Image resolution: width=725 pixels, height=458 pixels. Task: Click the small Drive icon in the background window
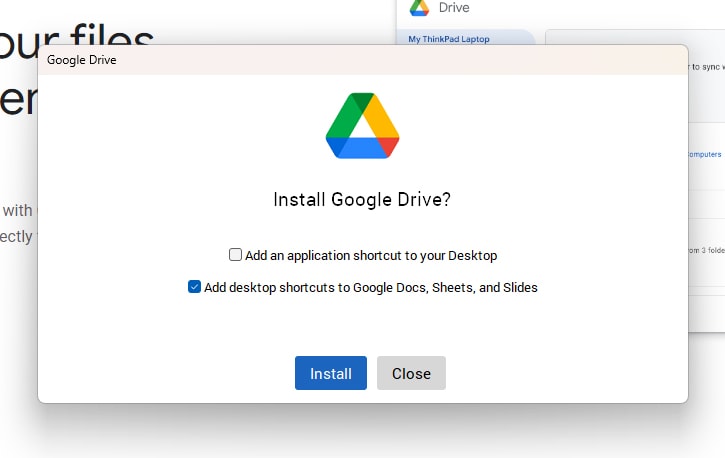coord(419,8)
